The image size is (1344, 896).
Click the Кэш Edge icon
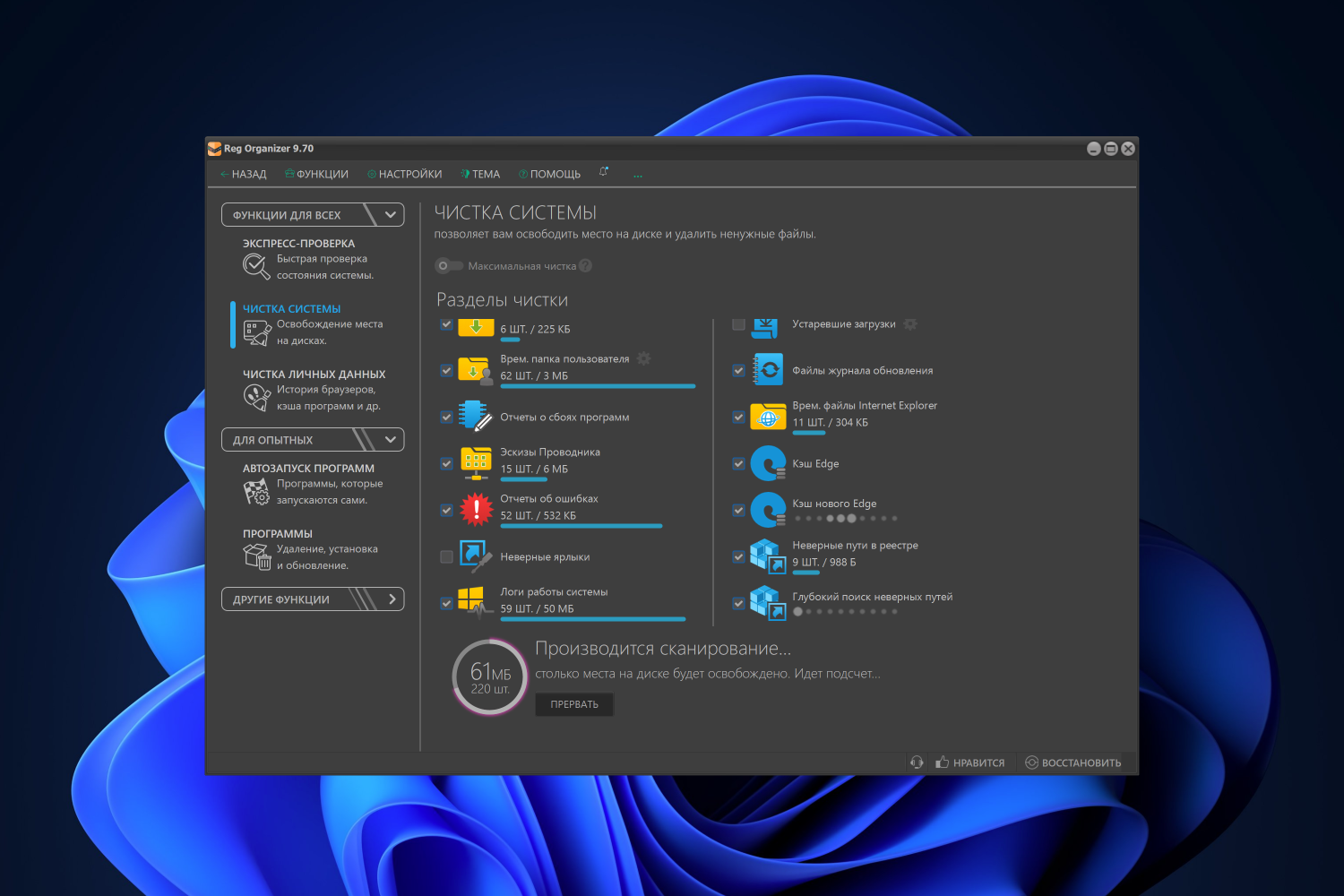coord(768,463)
